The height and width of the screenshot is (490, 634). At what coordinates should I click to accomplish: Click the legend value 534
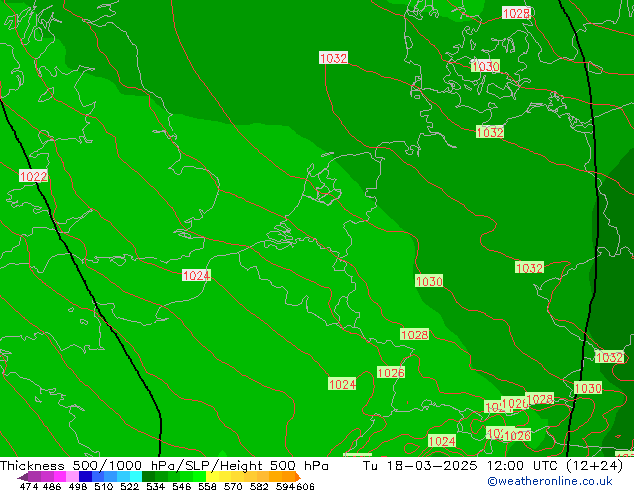[155, 486]
